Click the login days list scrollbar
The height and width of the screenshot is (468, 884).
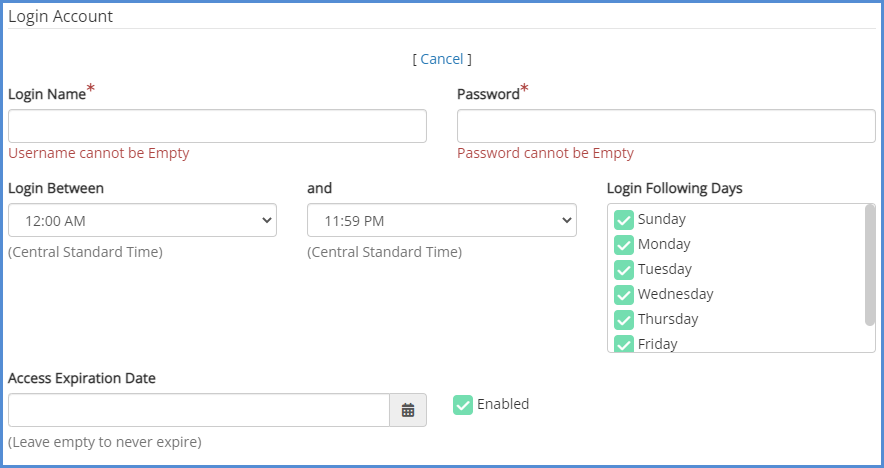point(869,265)
